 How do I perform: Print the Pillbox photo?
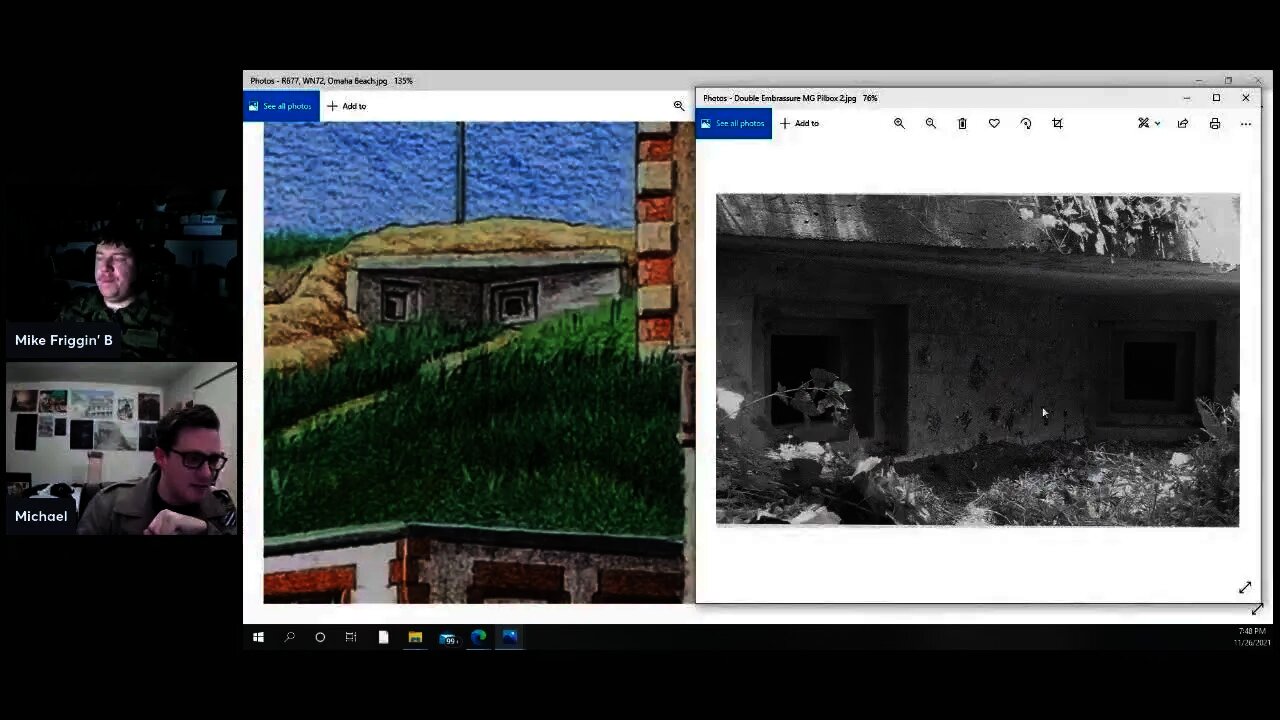pos(1215,123)
